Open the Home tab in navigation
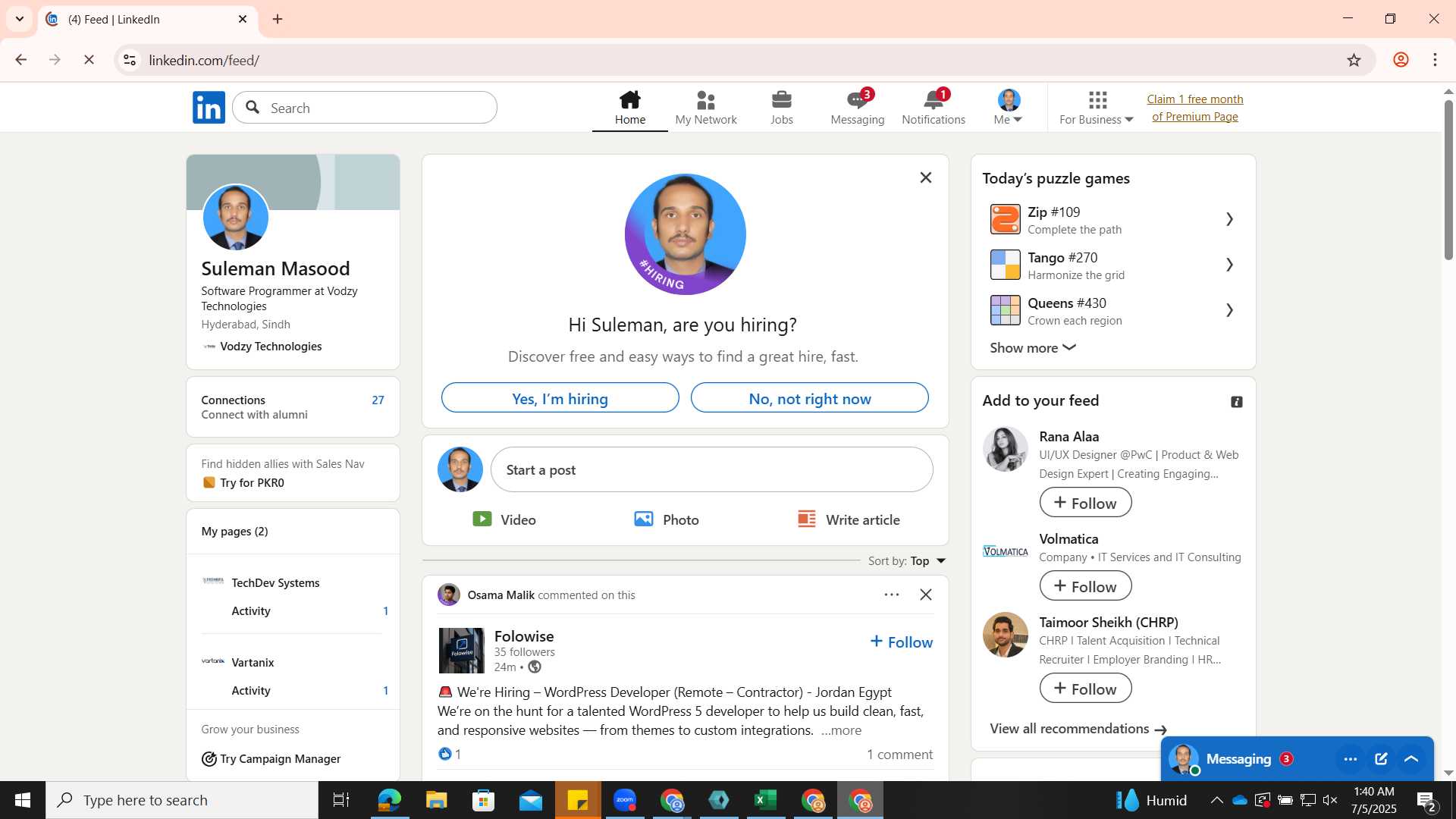This screenshot has width=1456, height=819. pos(629,108)
